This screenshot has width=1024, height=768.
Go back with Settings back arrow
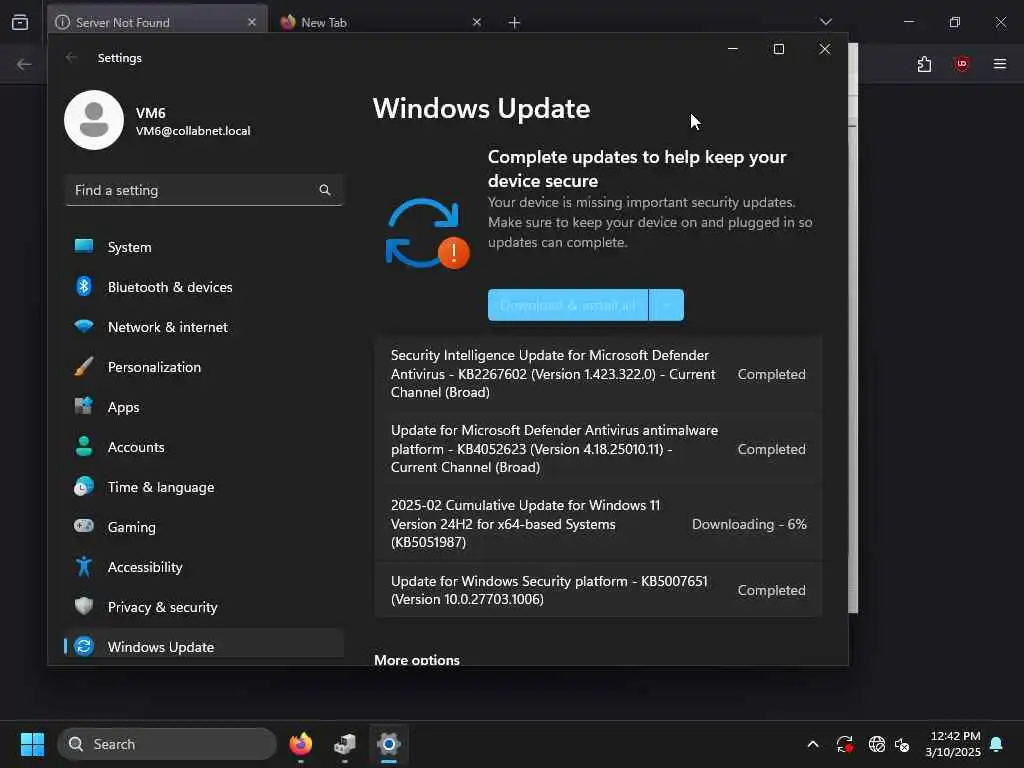71,57
